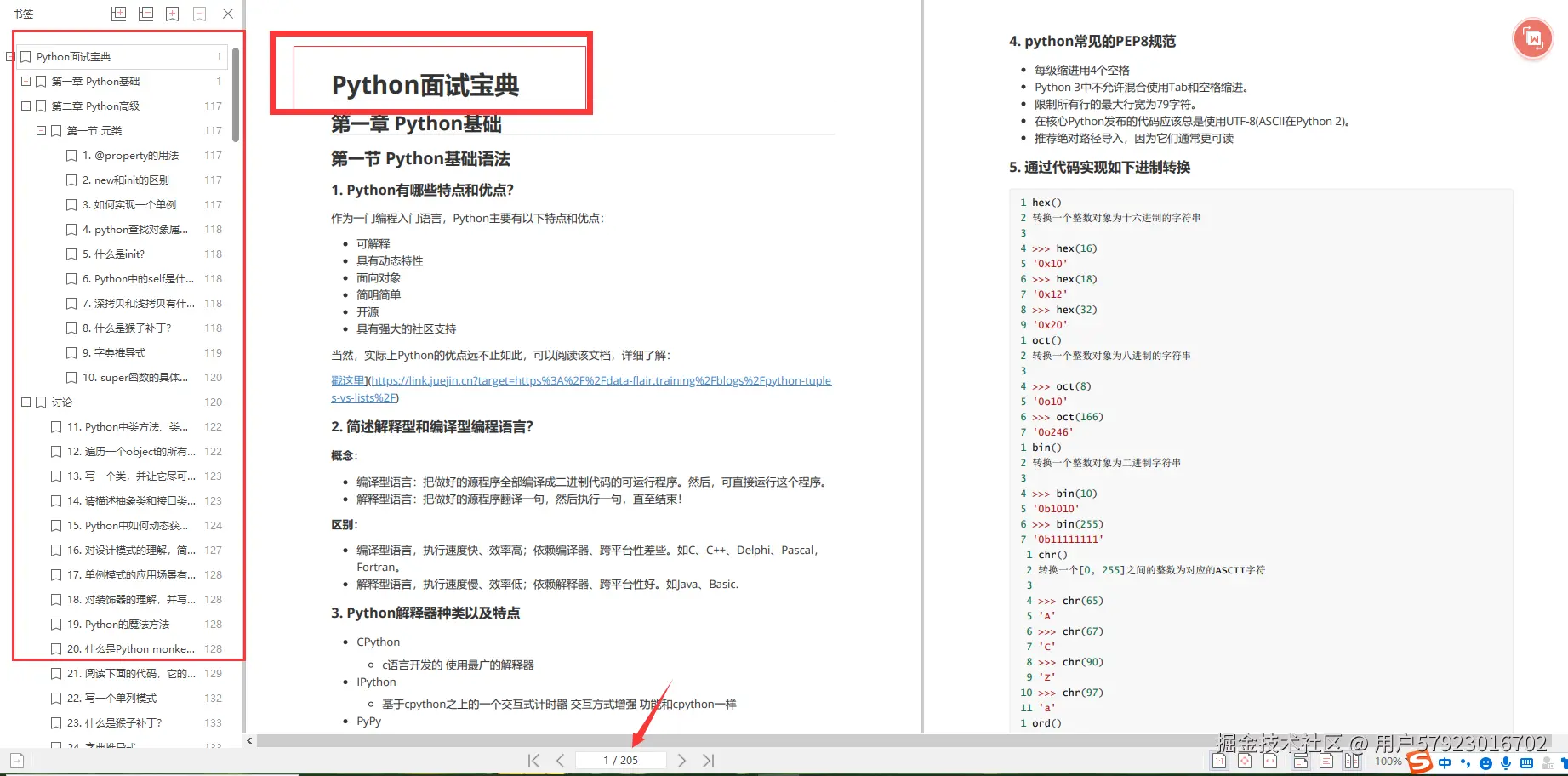Switch to the 书签 bookmarks panel tab
The image size is (1568, 776).
(23, 13)
